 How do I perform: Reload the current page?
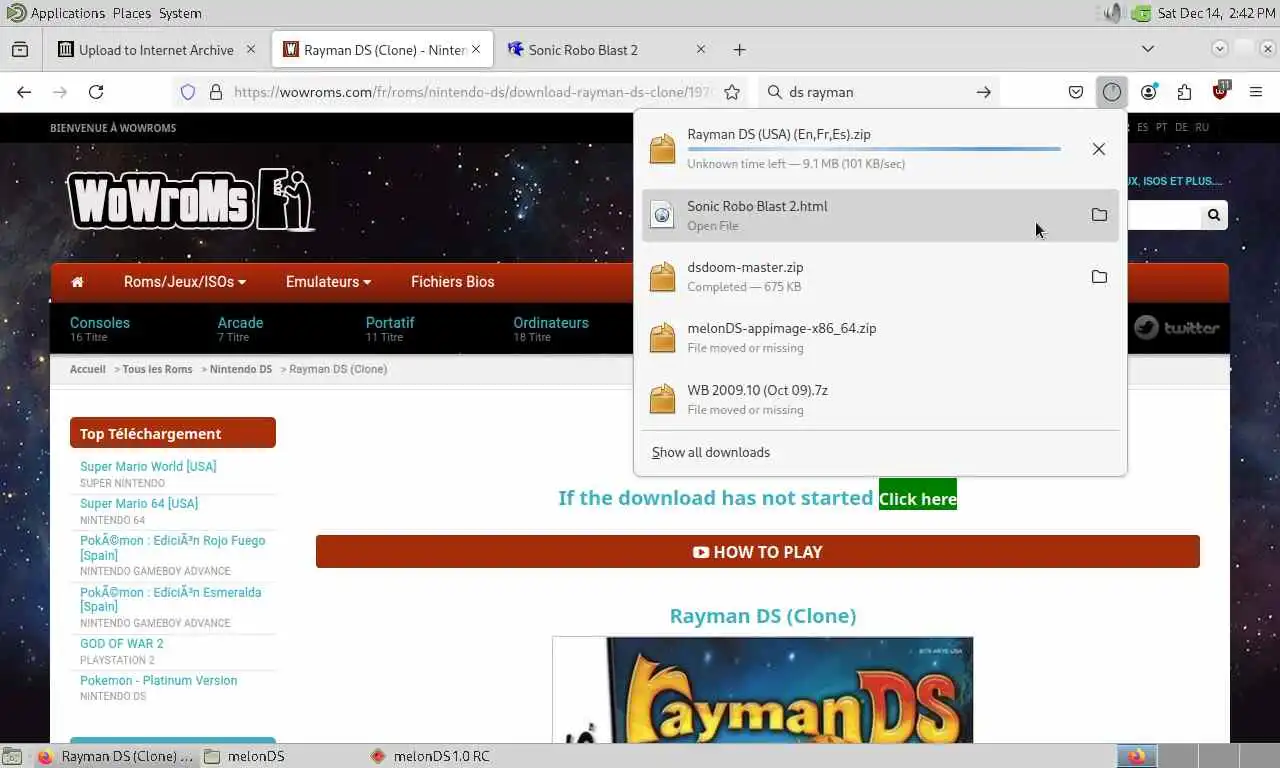pyautogui.click(x=96, y=92)
